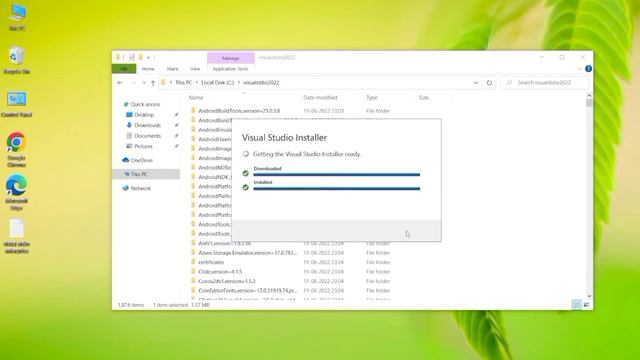This screenshot has width=640, height=360.
Task: Expand the ribbon with the chevron
Action: click(x=579, y=69)
